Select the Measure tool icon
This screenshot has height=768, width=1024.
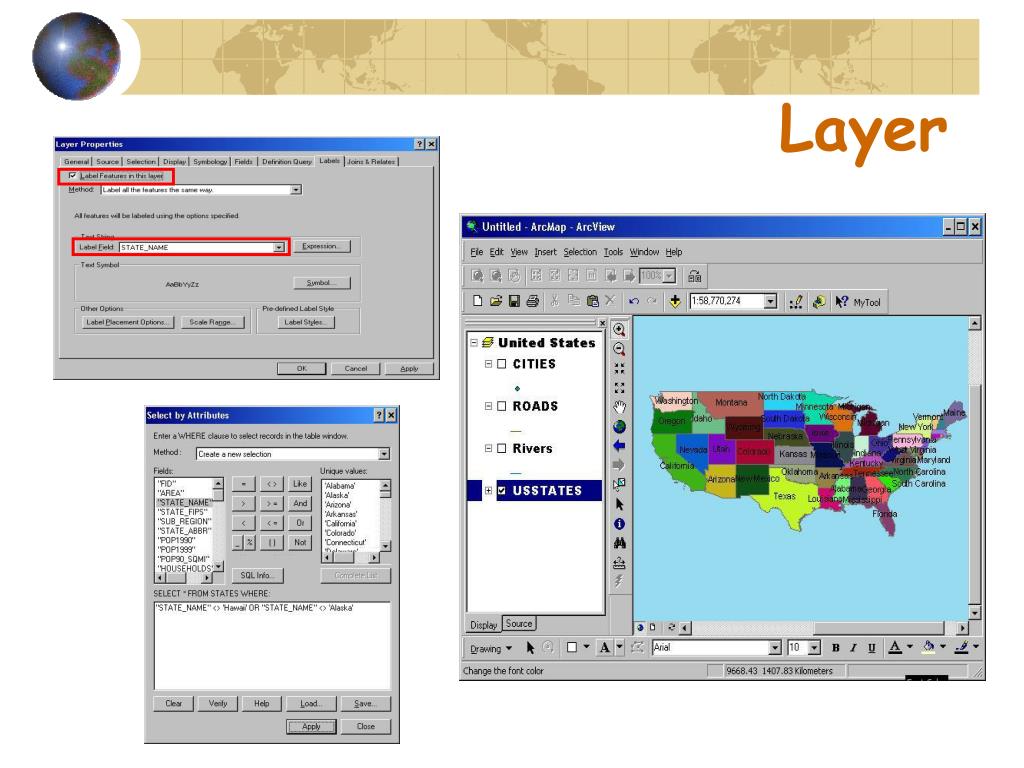[x=619, y=562]
